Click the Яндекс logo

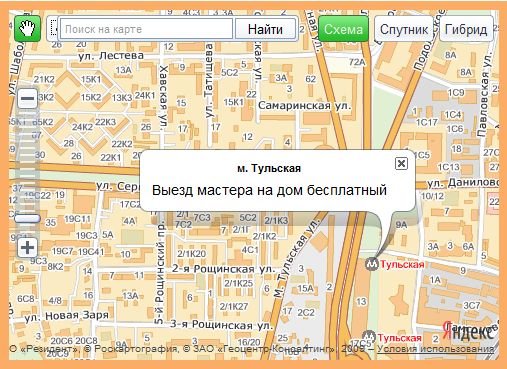(468, 331)
